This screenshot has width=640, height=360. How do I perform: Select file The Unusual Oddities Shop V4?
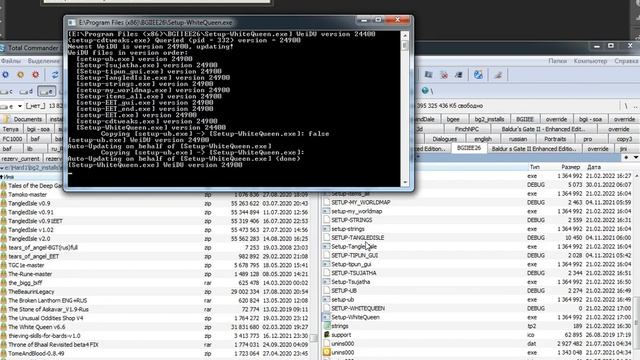[x=46, y=318]
